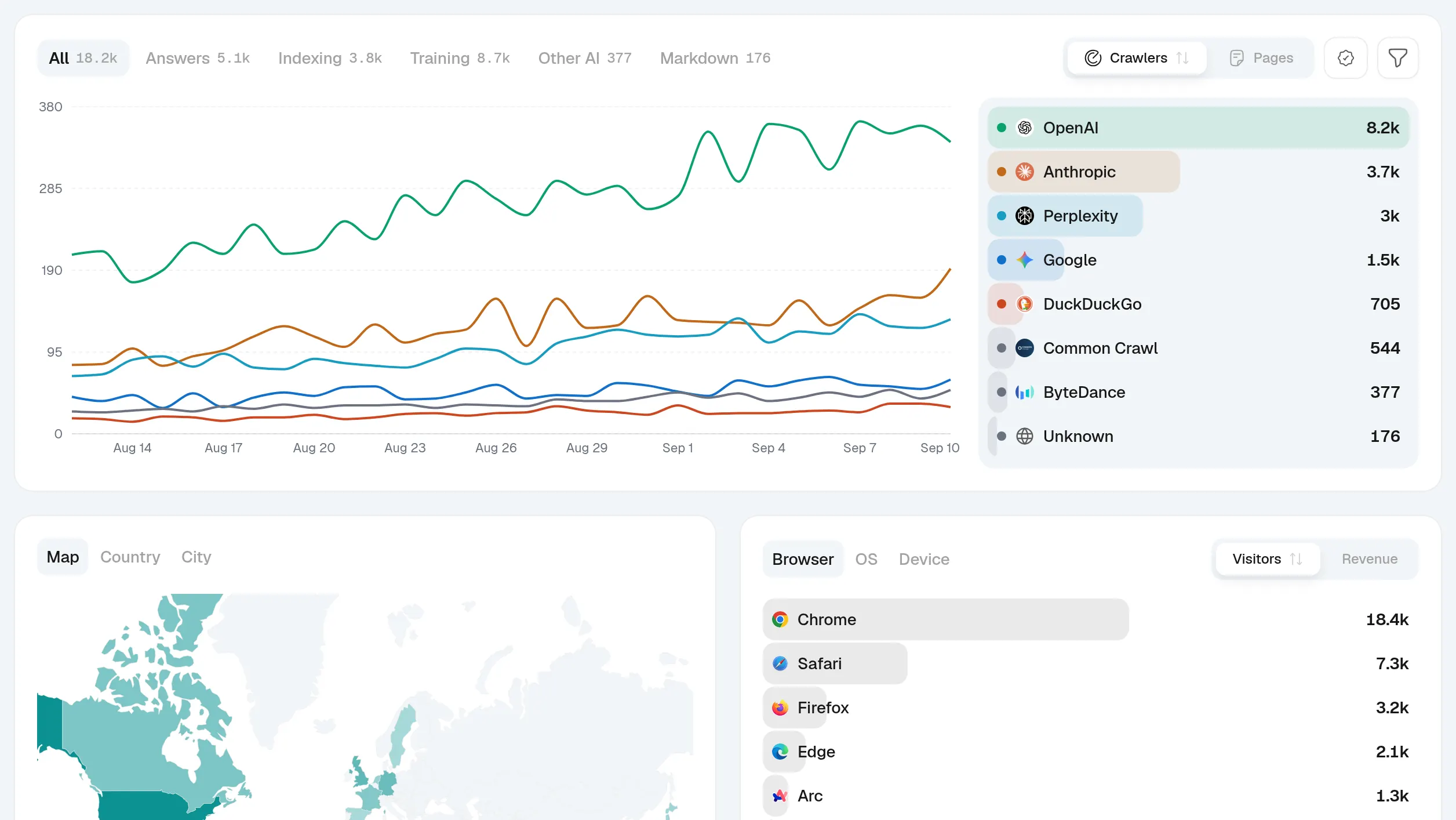Select the Markdown 176 tab
This screenshot has height=820, width=1456.
715,58
